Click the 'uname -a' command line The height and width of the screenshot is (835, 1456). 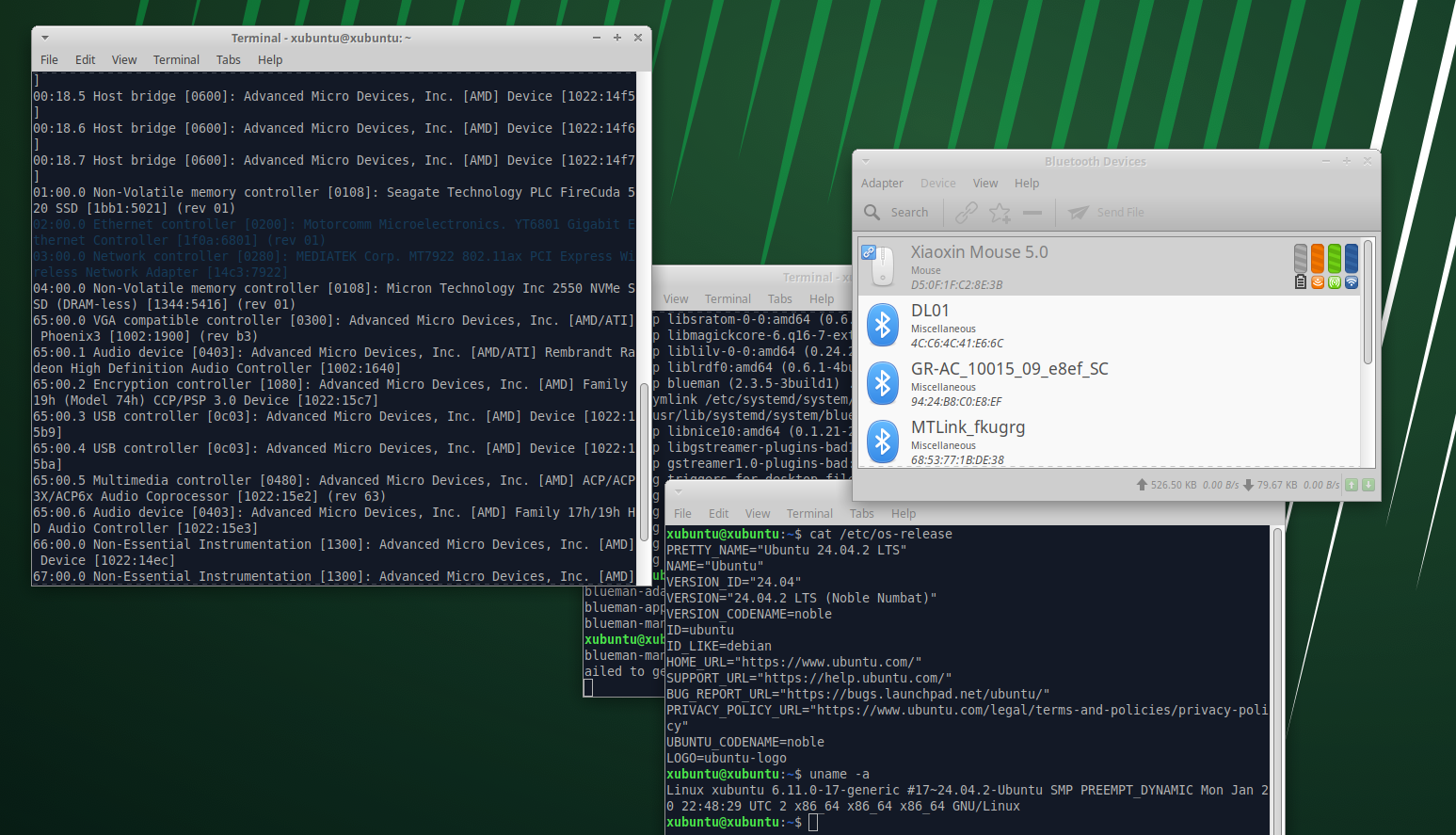coord(768,774)
